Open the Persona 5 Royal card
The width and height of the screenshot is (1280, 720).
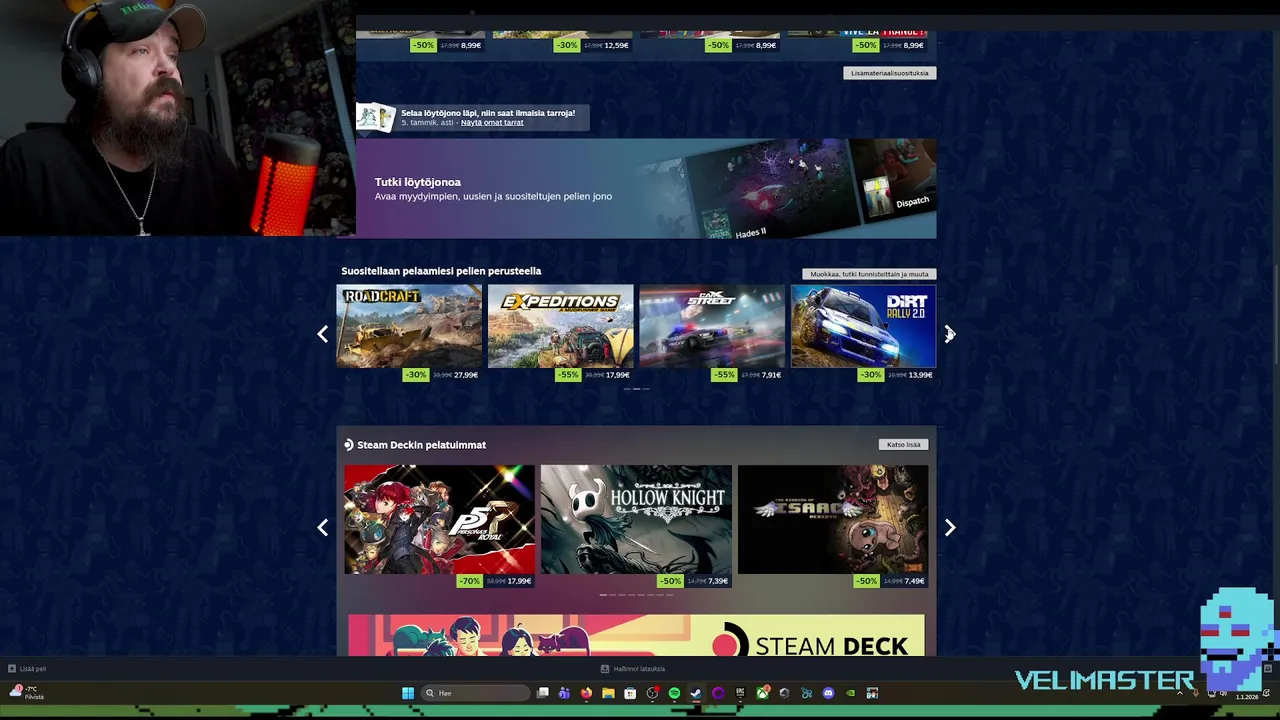(x=440, y=519)
